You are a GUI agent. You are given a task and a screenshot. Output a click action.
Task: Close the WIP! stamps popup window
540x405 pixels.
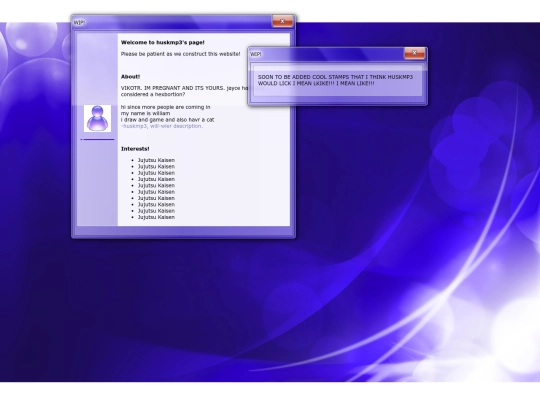[414, 53]
